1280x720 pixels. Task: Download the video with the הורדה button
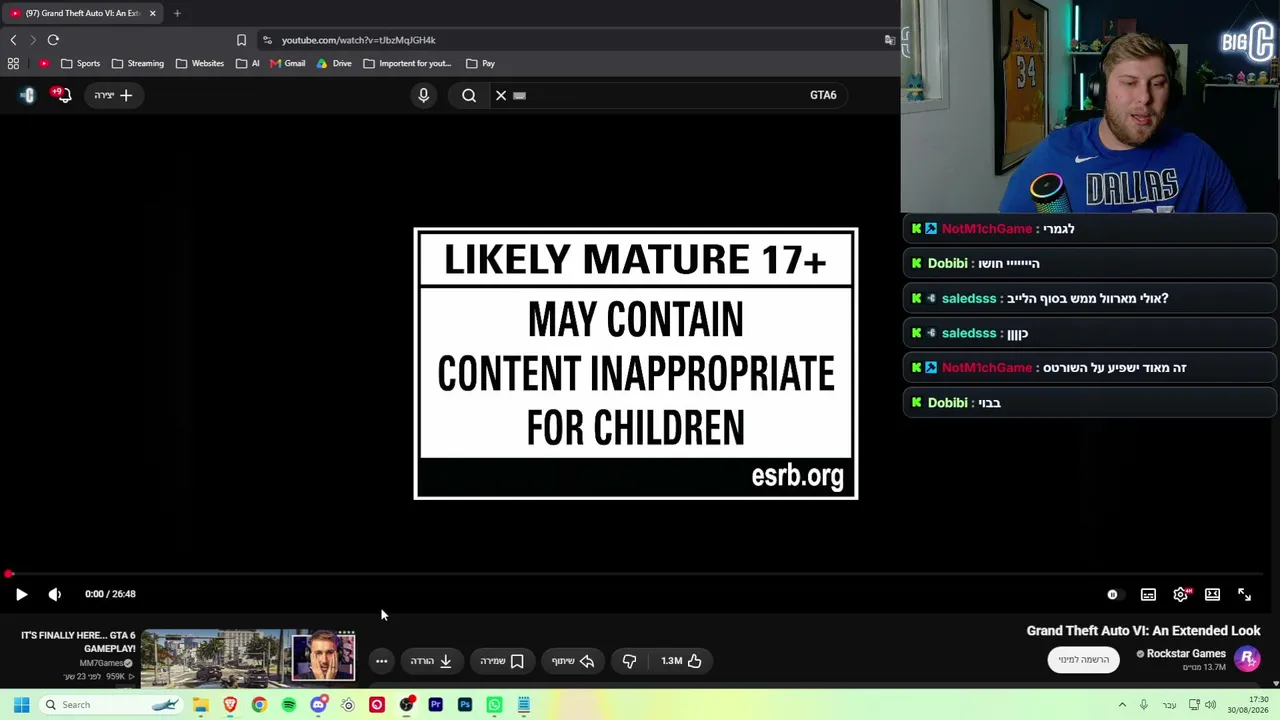point(431,661)
